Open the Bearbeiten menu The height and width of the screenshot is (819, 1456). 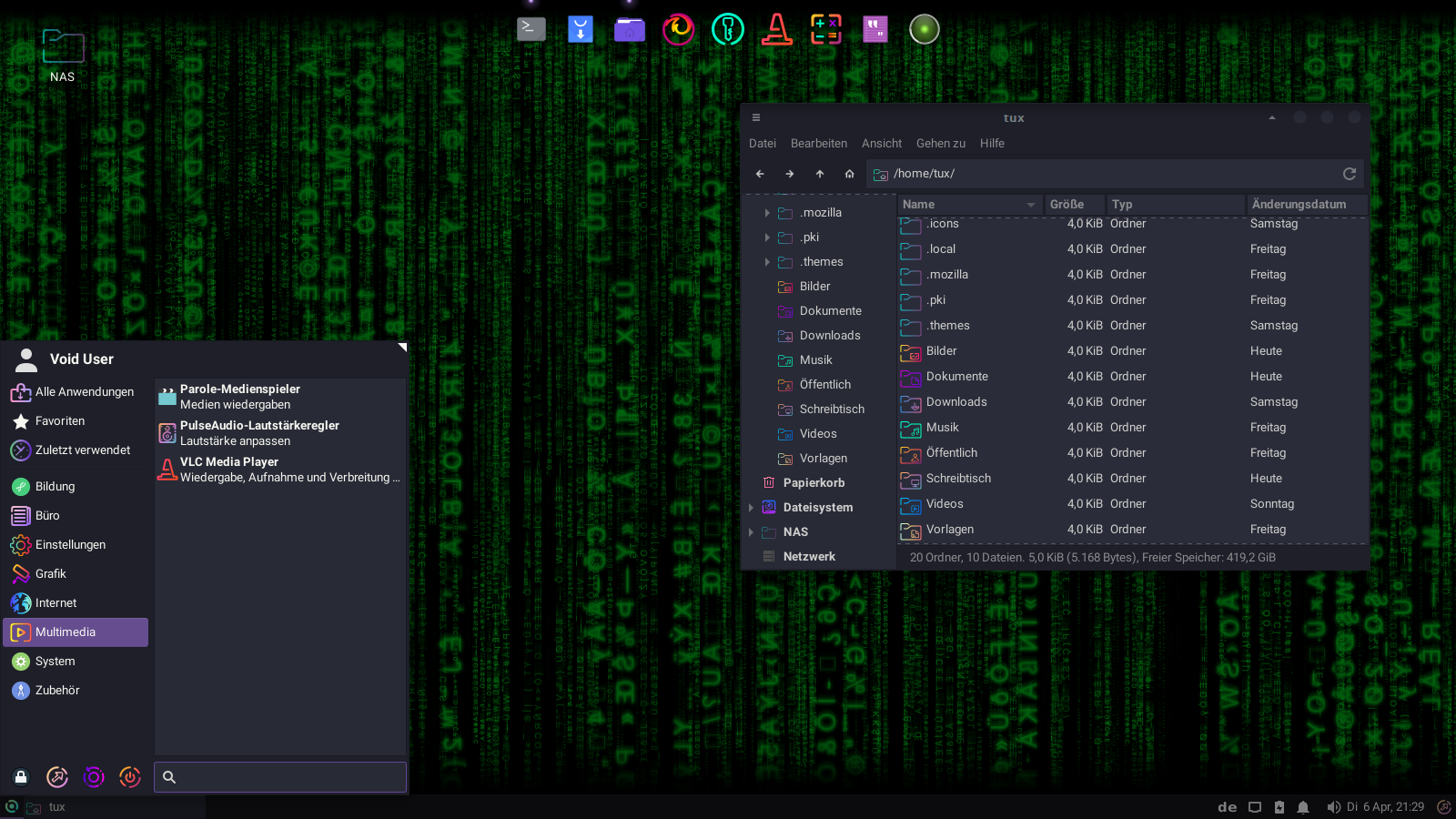[819, 144]
